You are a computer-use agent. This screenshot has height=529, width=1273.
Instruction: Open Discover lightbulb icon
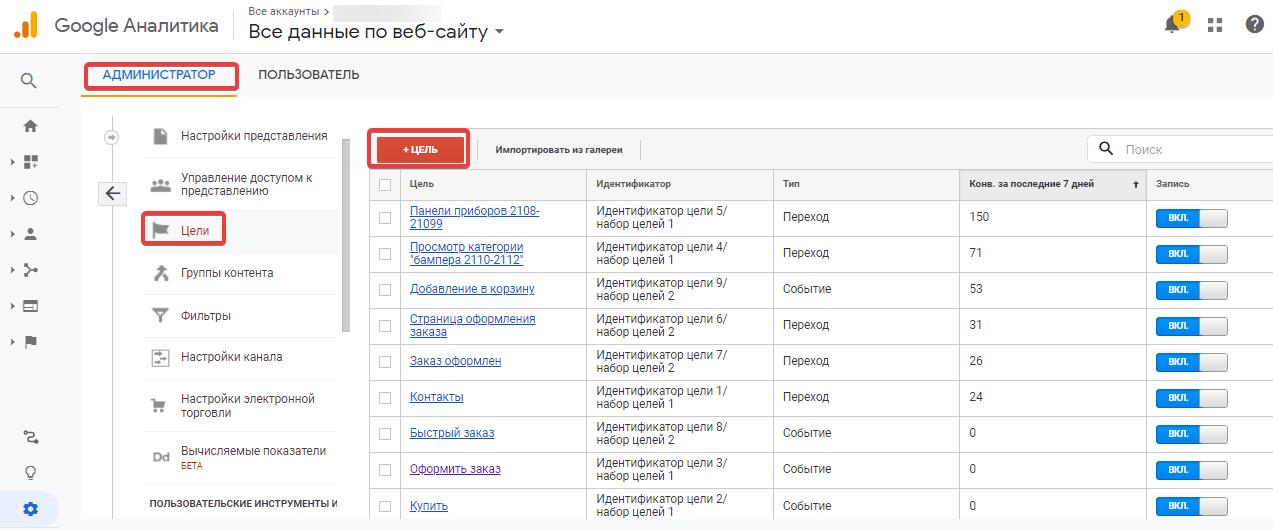click(30, 472)
